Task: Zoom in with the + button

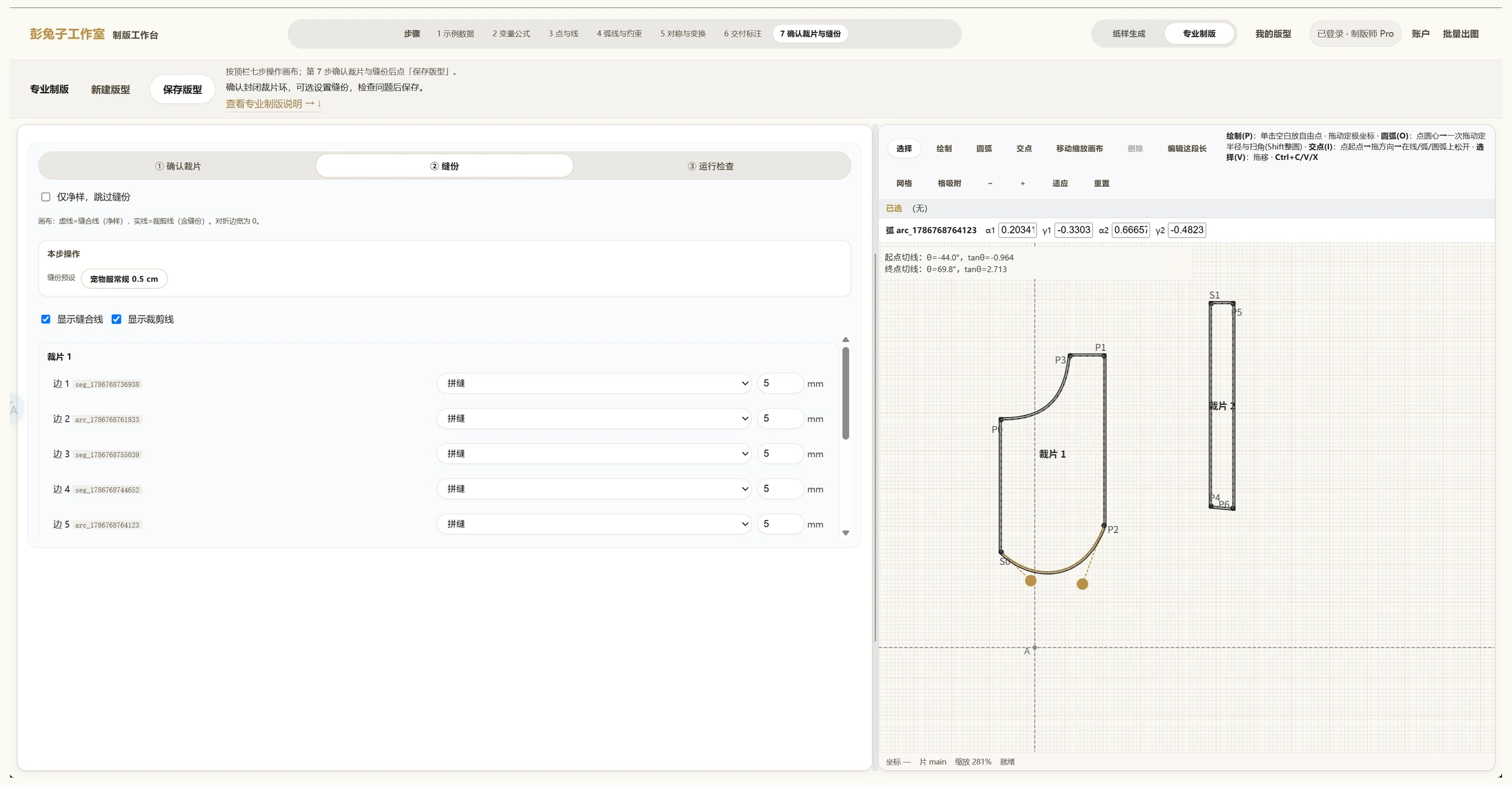Action: [1023, 183]
